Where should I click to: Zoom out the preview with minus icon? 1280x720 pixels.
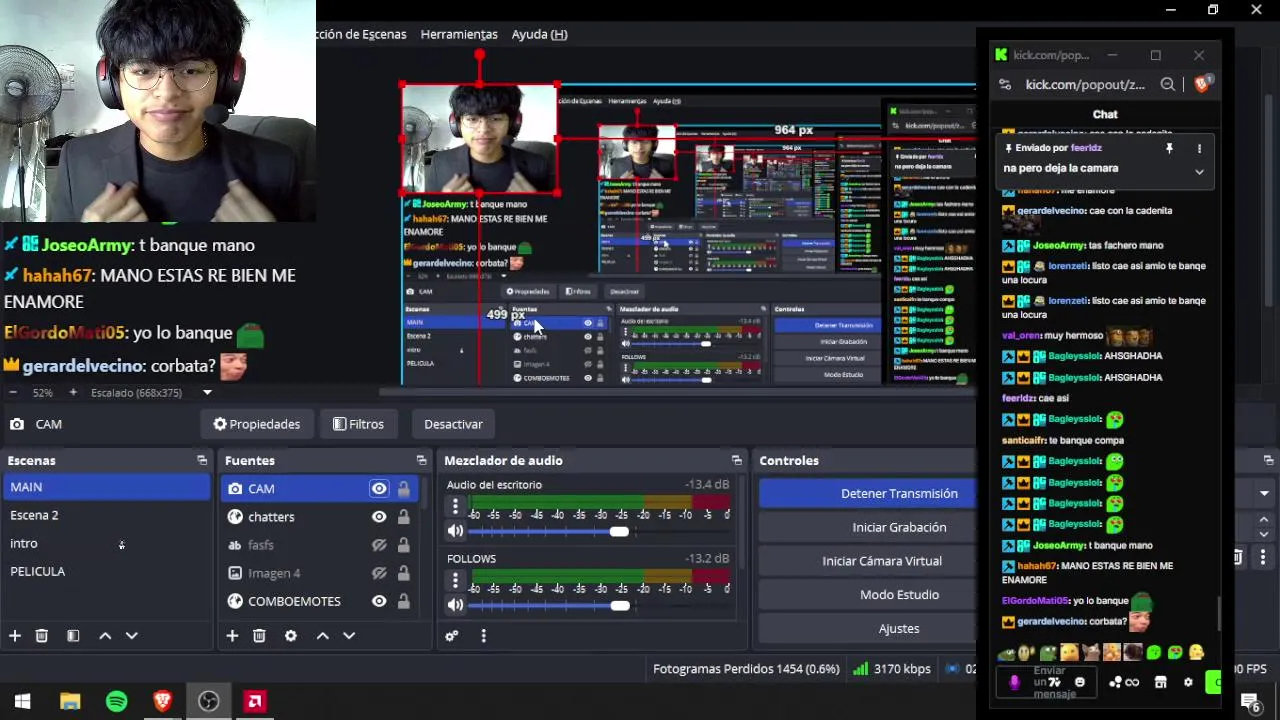[x=15, y=393]
